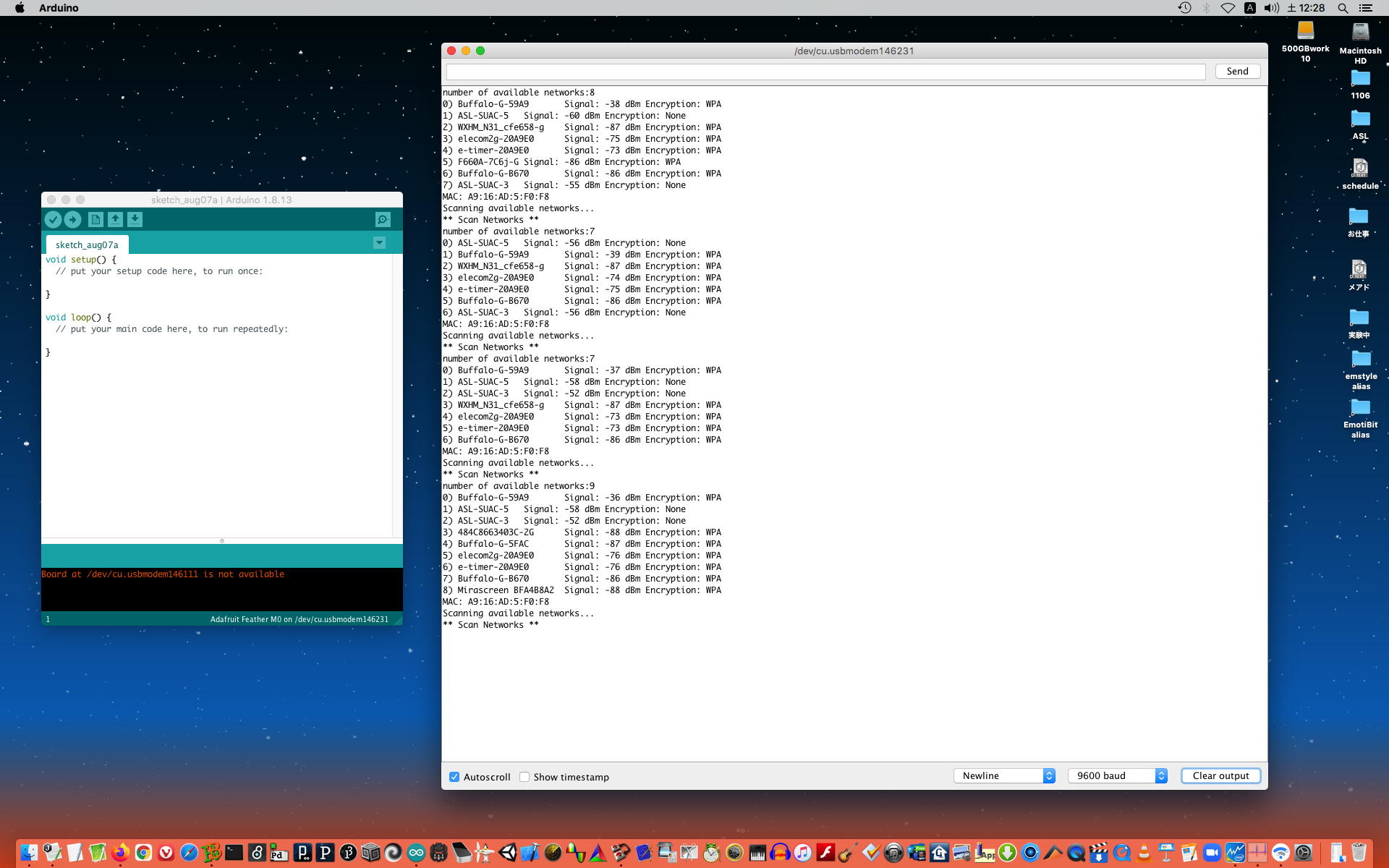The image size is (1389, 868).
Task: Click the Verify sketch checkmark icon
Action: tap(53, 219)
